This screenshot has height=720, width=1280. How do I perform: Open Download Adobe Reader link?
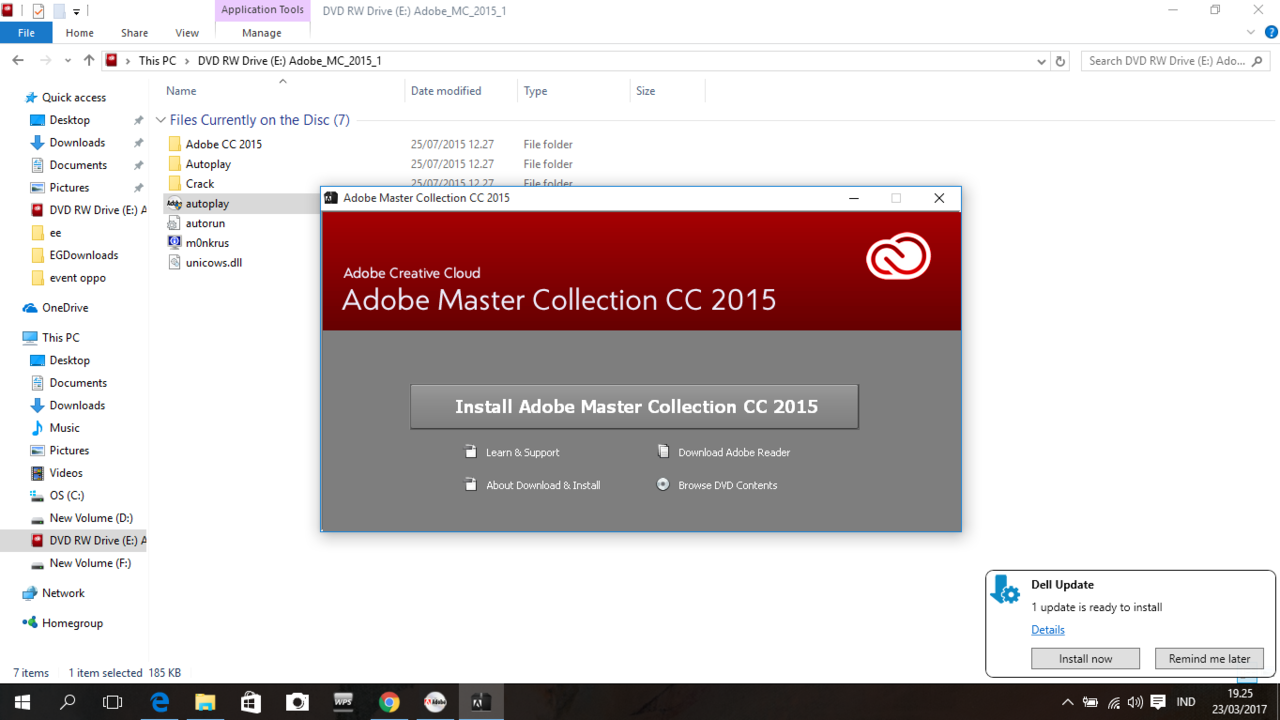pyautogui.click(x=734, y=452)
